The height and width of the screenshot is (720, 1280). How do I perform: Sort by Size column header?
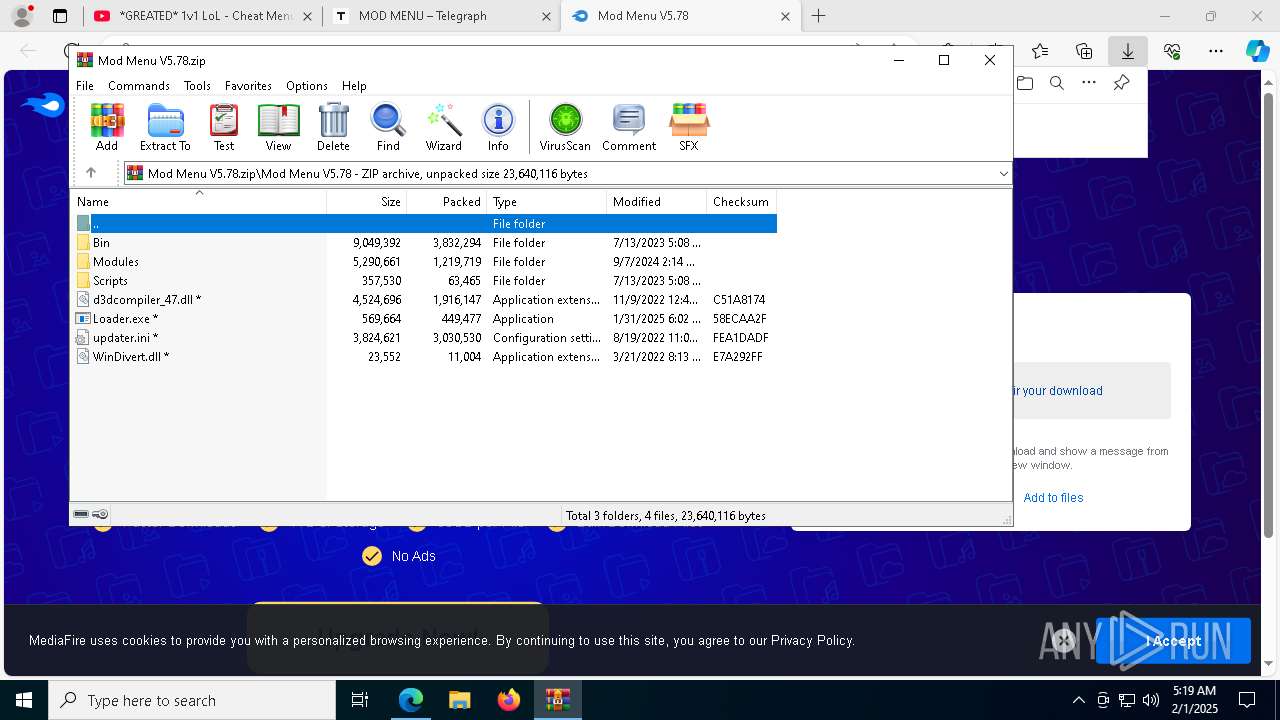click(x=366, y=201)
